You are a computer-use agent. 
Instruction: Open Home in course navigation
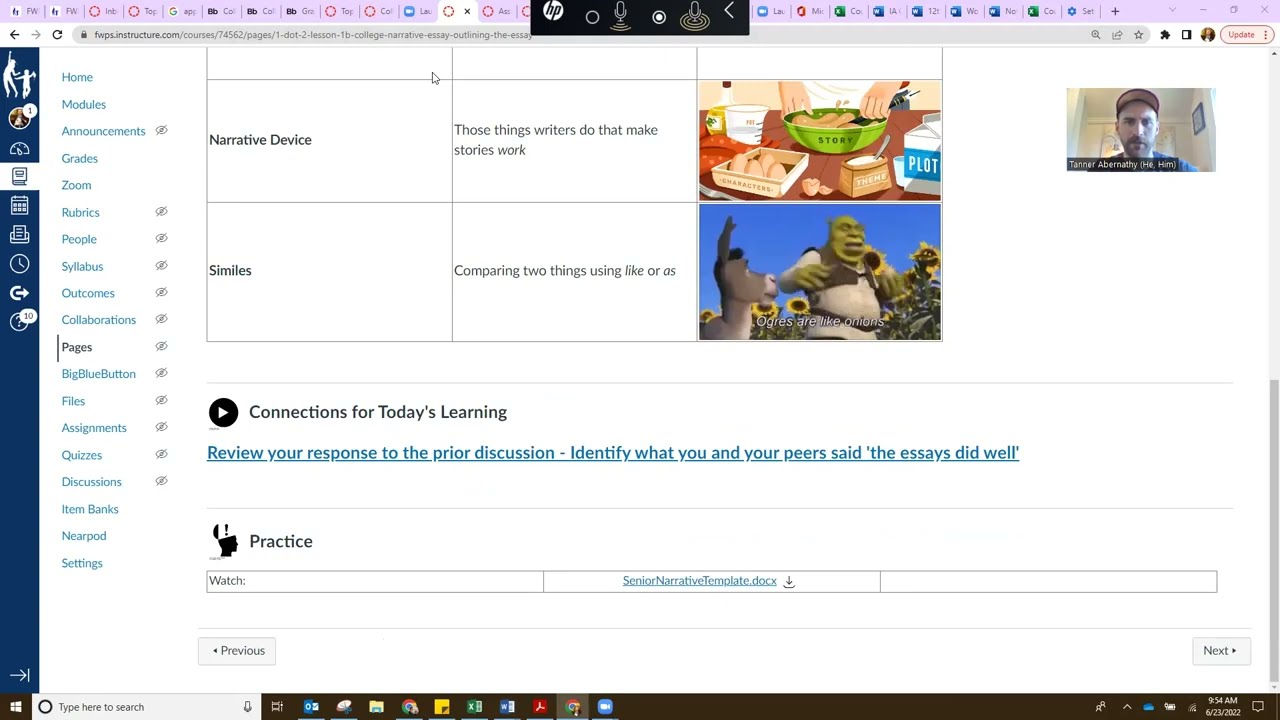point(77,77)
